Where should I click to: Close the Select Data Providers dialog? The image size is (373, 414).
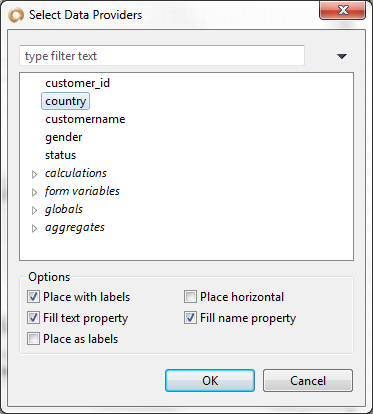[343, 11]
